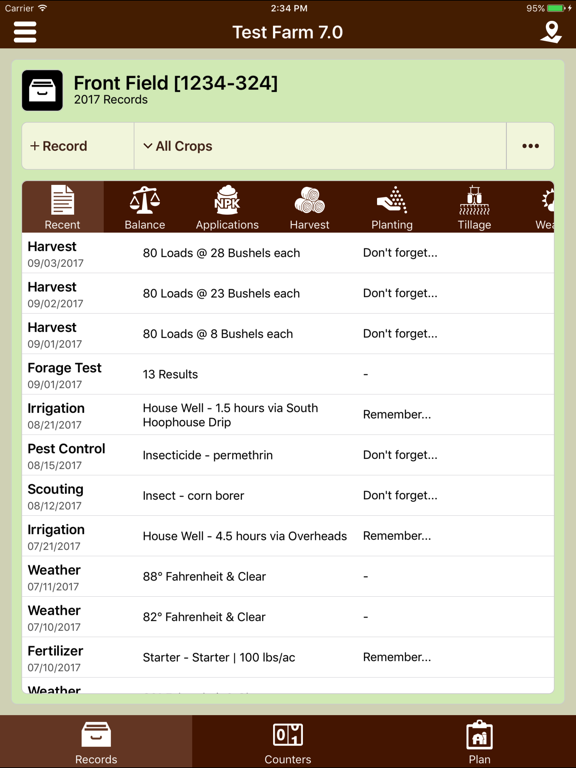Switch to the Harvest bales tab

coord(310,207)
